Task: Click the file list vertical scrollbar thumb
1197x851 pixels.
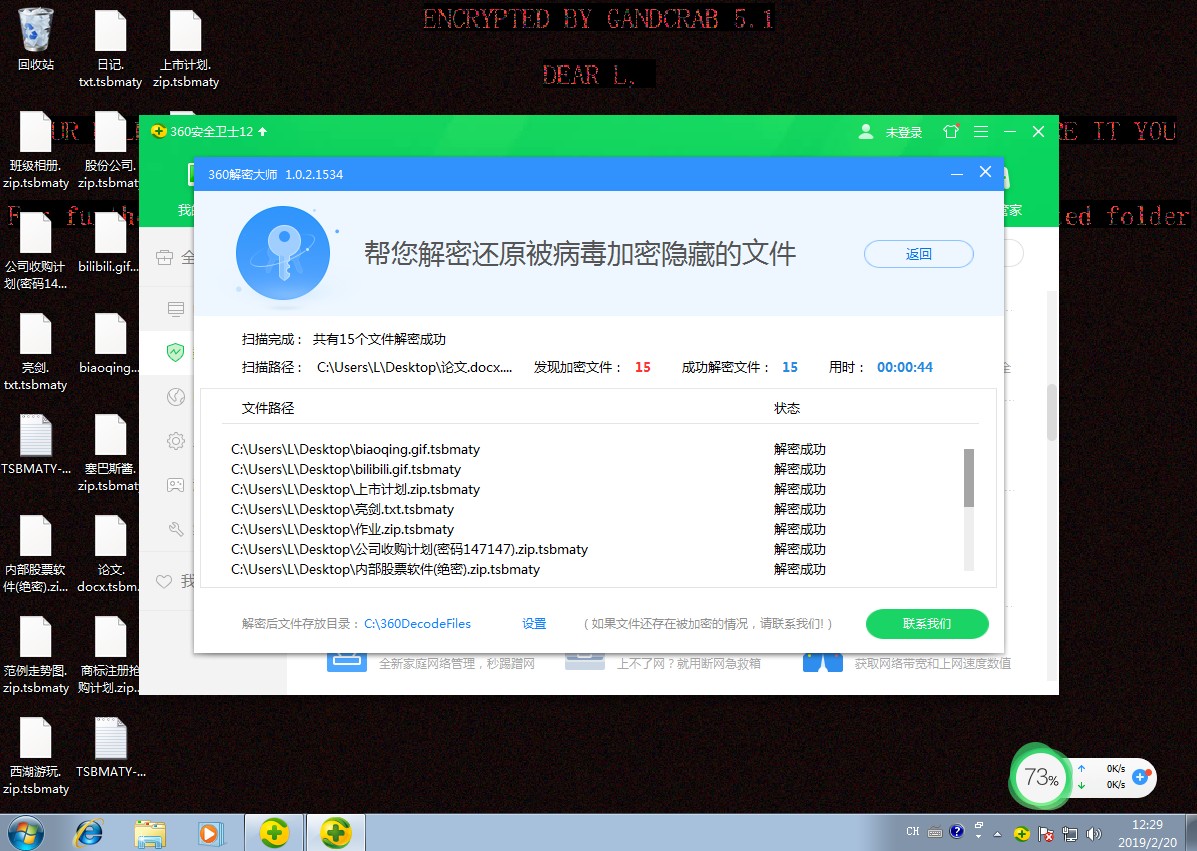Action: point(969,478)
